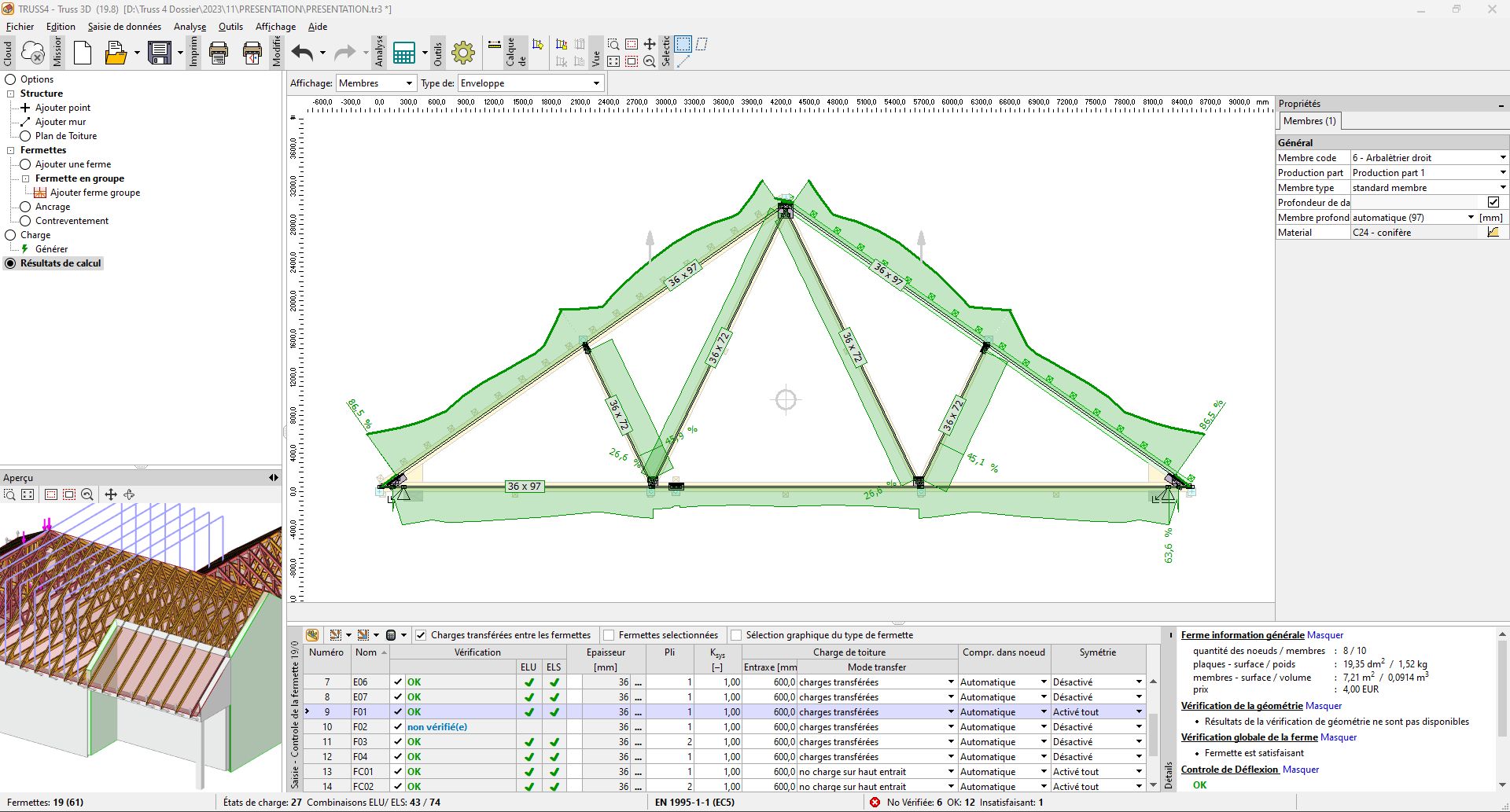This screenshot has width=1510, height=812.
Task: Expand the Material C24 dropdown
Action: 1493,233
